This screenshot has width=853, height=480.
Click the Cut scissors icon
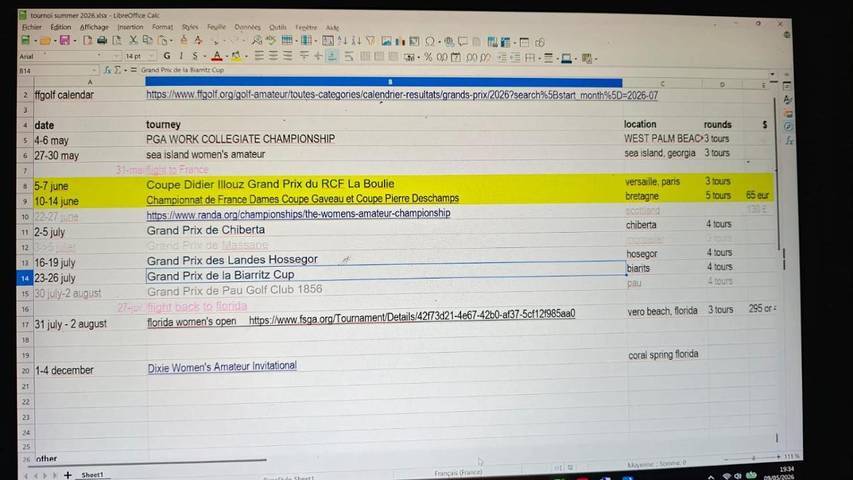tap(133, 41)
